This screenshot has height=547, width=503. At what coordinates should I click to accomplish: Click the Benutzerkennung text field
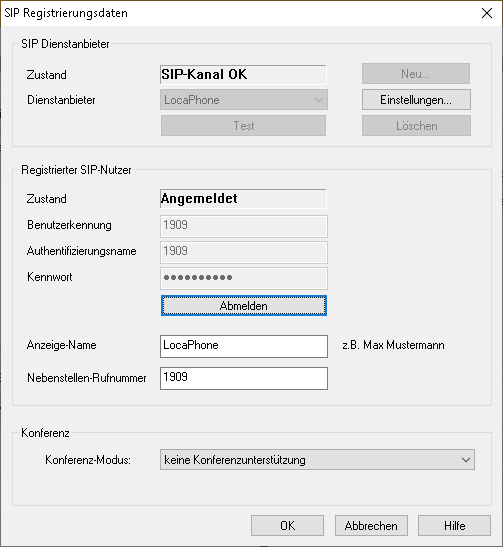tap(244, 226)
